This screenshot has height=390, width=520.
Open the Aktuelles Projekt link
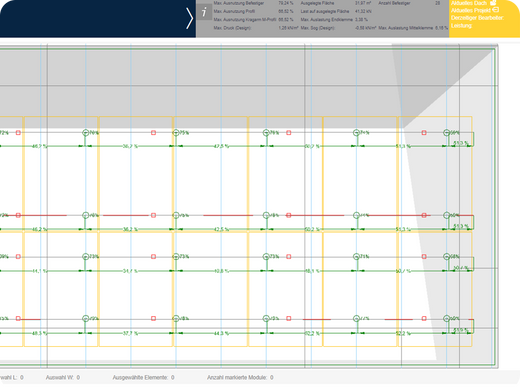click(x=471, y=10)
